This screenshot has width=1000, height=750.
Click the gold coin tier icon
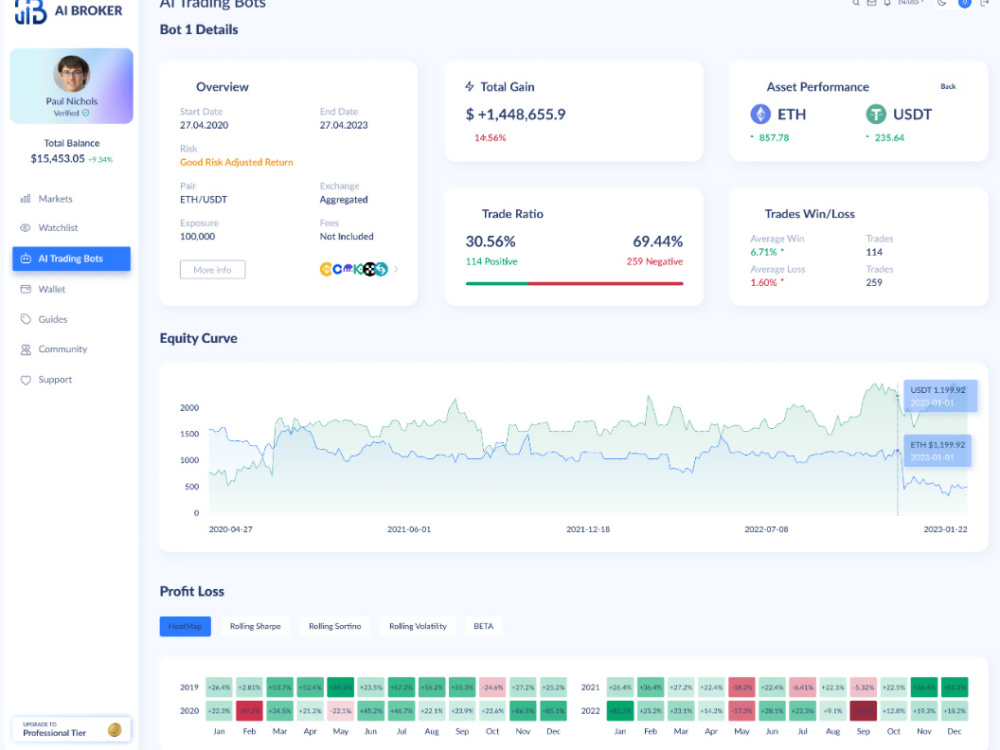click(115, 730)
